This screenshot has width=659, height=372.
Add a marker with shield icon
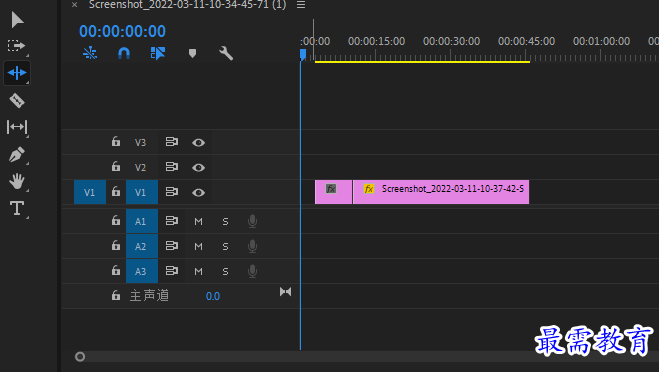point(192,53)
